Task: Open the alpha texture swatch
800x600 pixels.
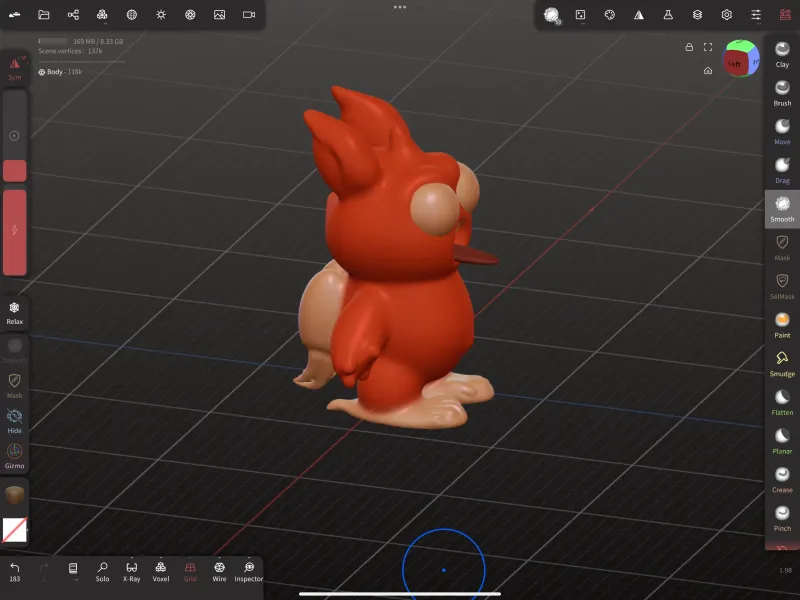Action: (14, 530)
